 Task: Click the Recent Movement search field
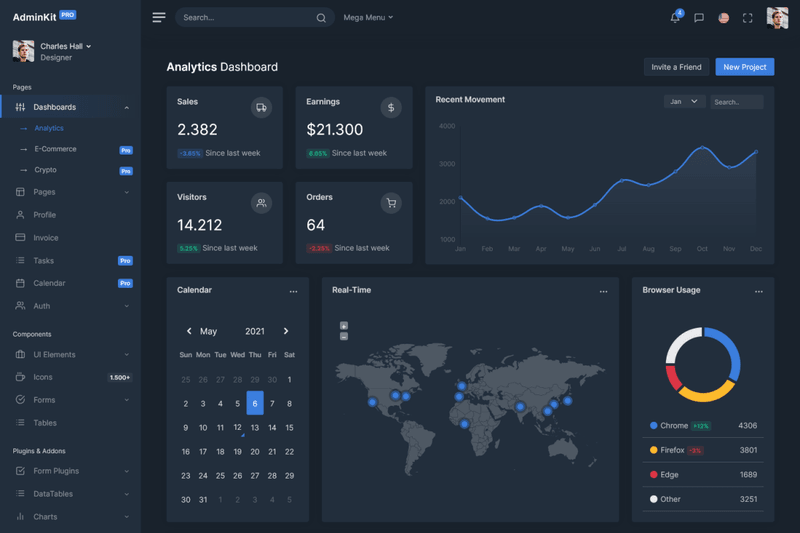pyautogui.click(x=737, y=101)
